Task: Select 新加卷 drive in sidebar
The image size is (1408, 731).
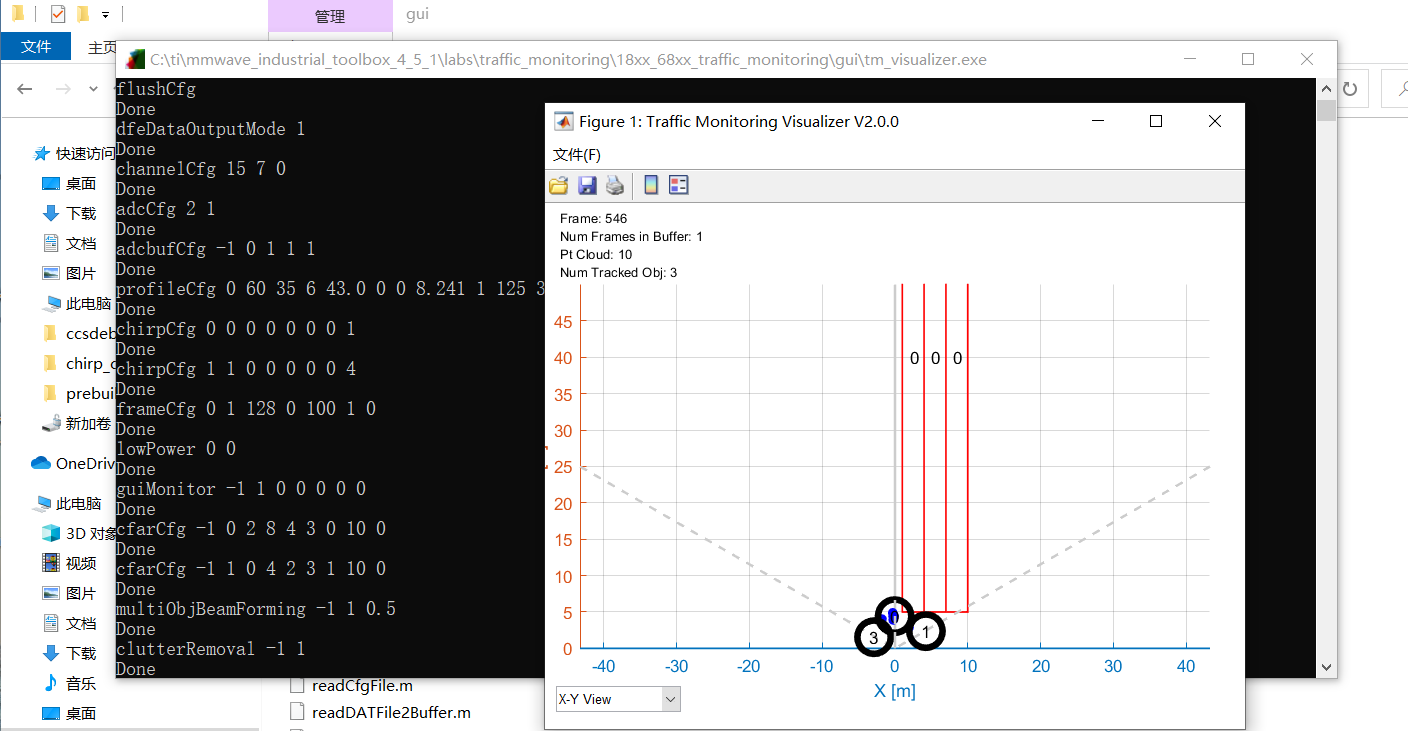Action: pyautogui.click(x=77, y=423)
